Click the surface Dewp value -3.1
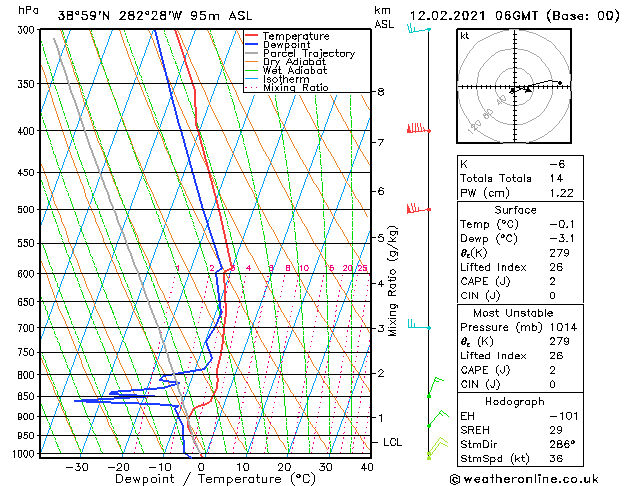 pyautogui.click(x=562, y=239)
